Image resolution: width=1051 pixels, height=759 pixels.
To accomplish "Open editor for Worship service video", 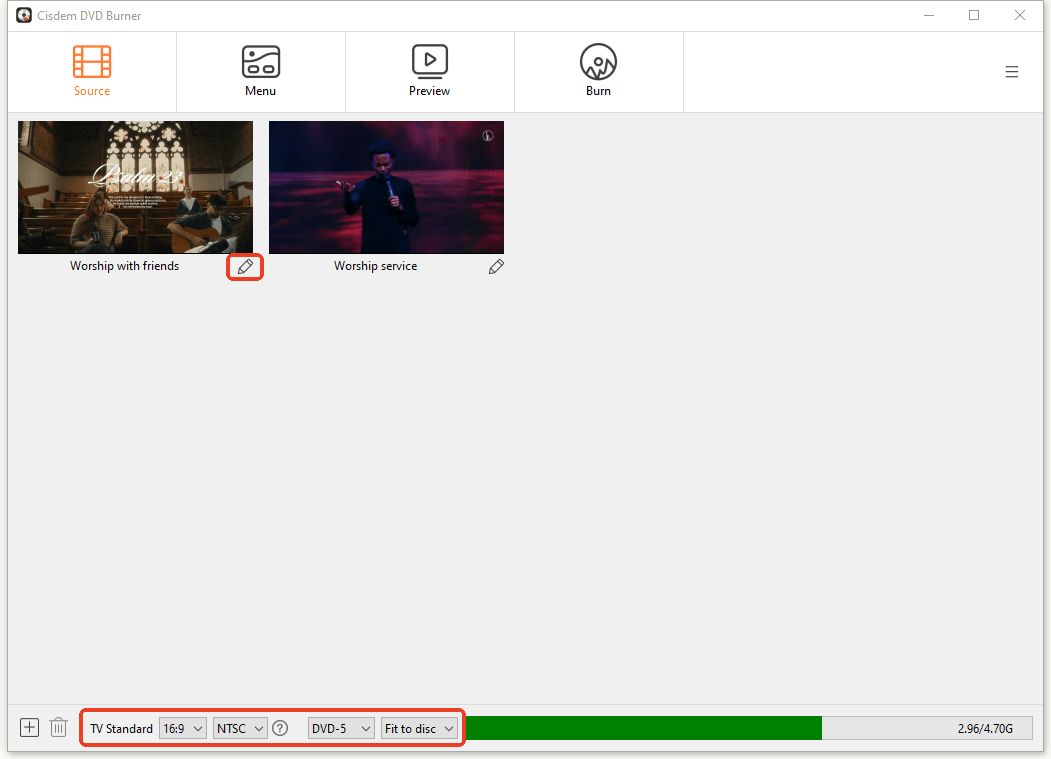I will 495,266.
